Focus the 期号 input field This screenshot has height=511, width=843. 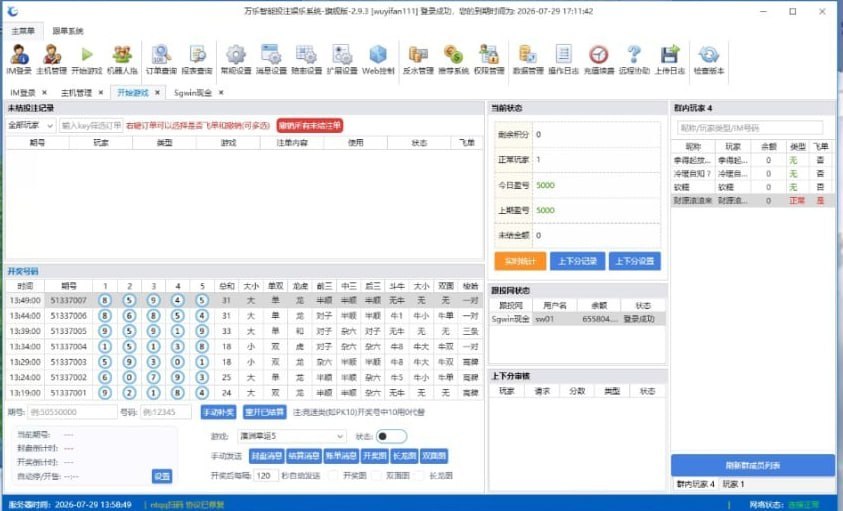click(72, 412)
